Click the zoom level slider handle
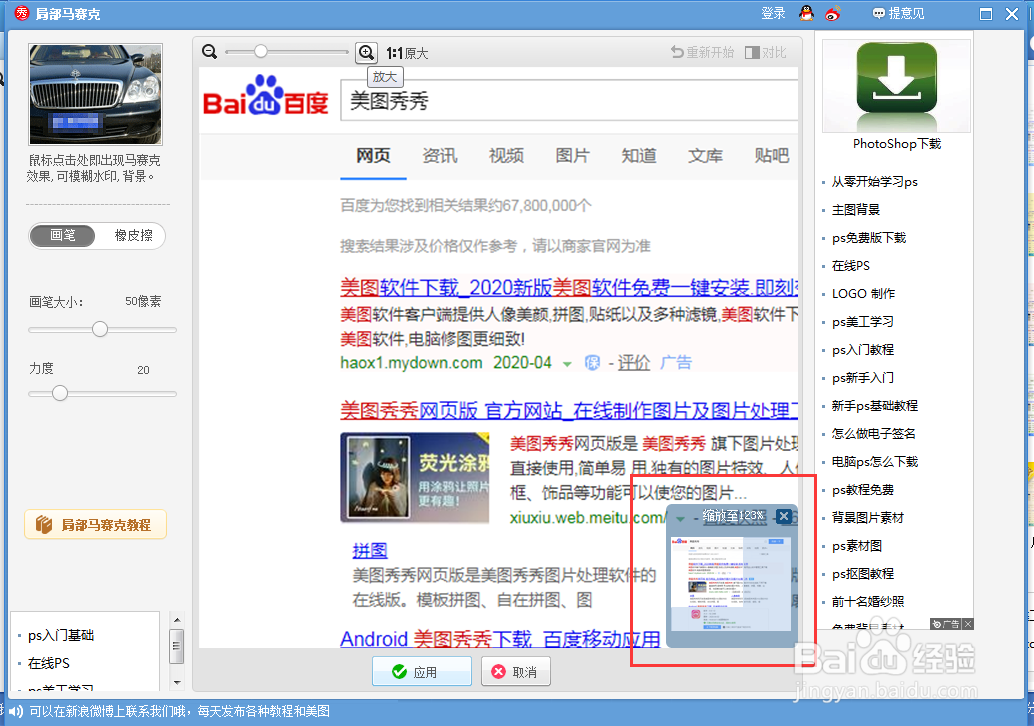Viewport: 1034px width, 726px height. pyautogui.click(x=261, y=51)
